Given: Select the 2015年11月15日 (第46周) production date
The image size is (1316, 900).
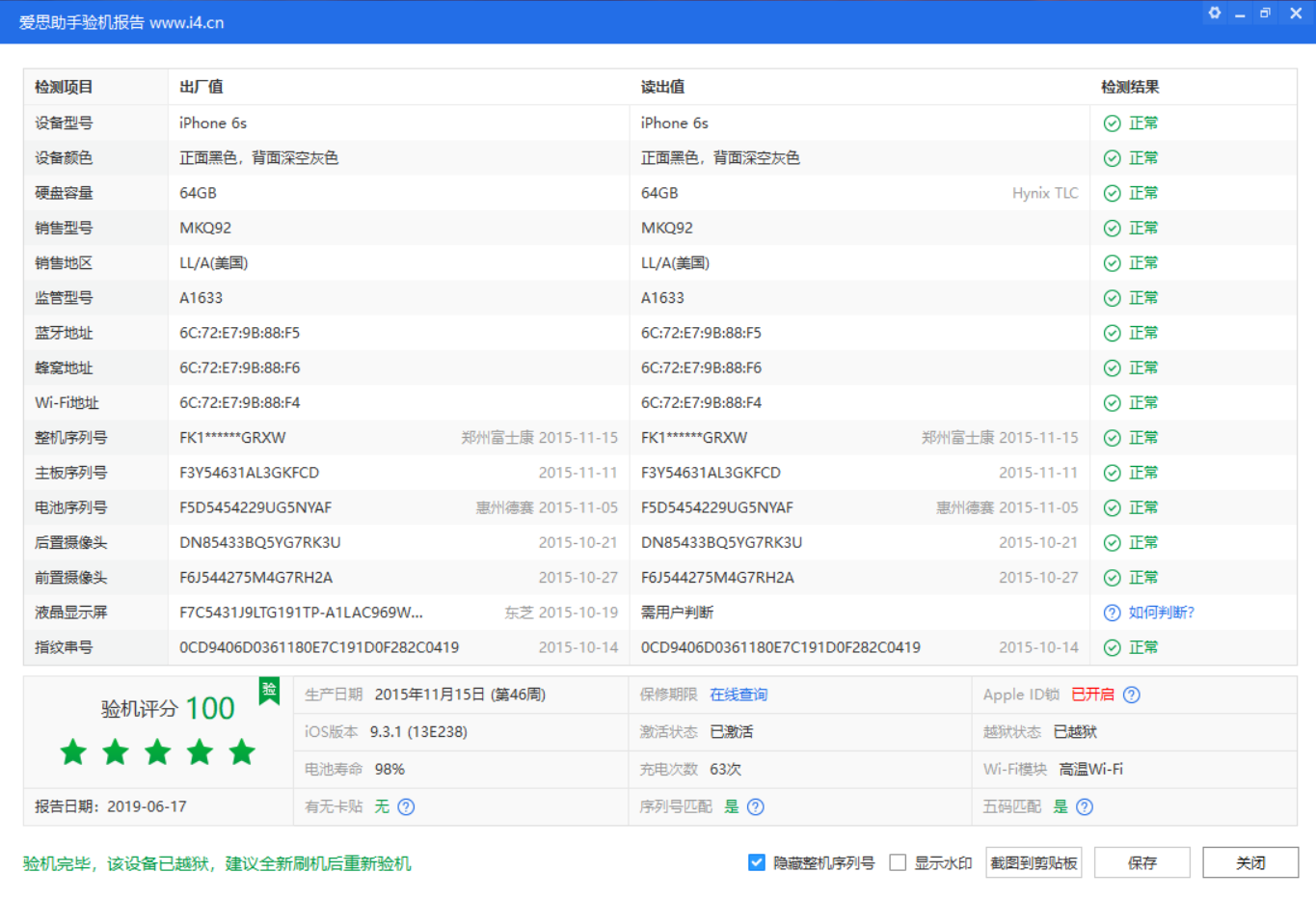Looking at the screenshot, I should click(460, 695).
